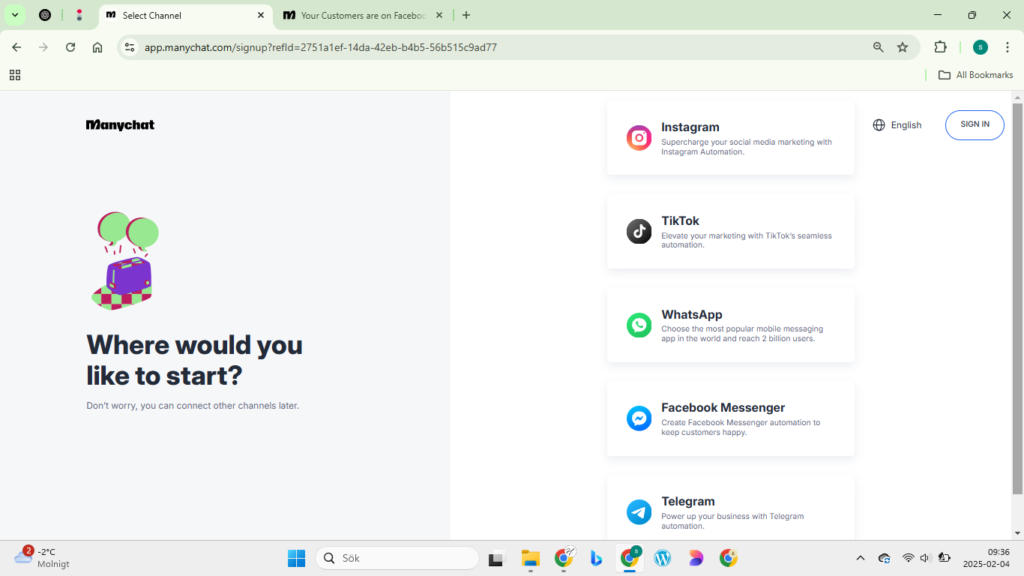Select the Instagram channel heading
Image resolution: width=1024 pixels, height=576 pixels.
[x=690, y=127]
